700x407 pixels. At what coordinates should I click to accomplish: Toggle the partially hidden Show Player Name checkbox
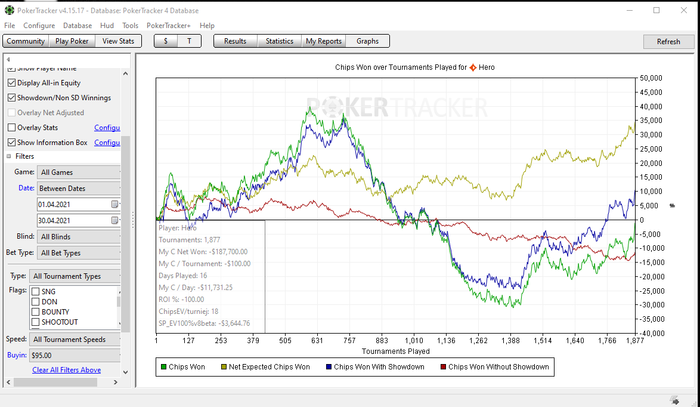12,69
